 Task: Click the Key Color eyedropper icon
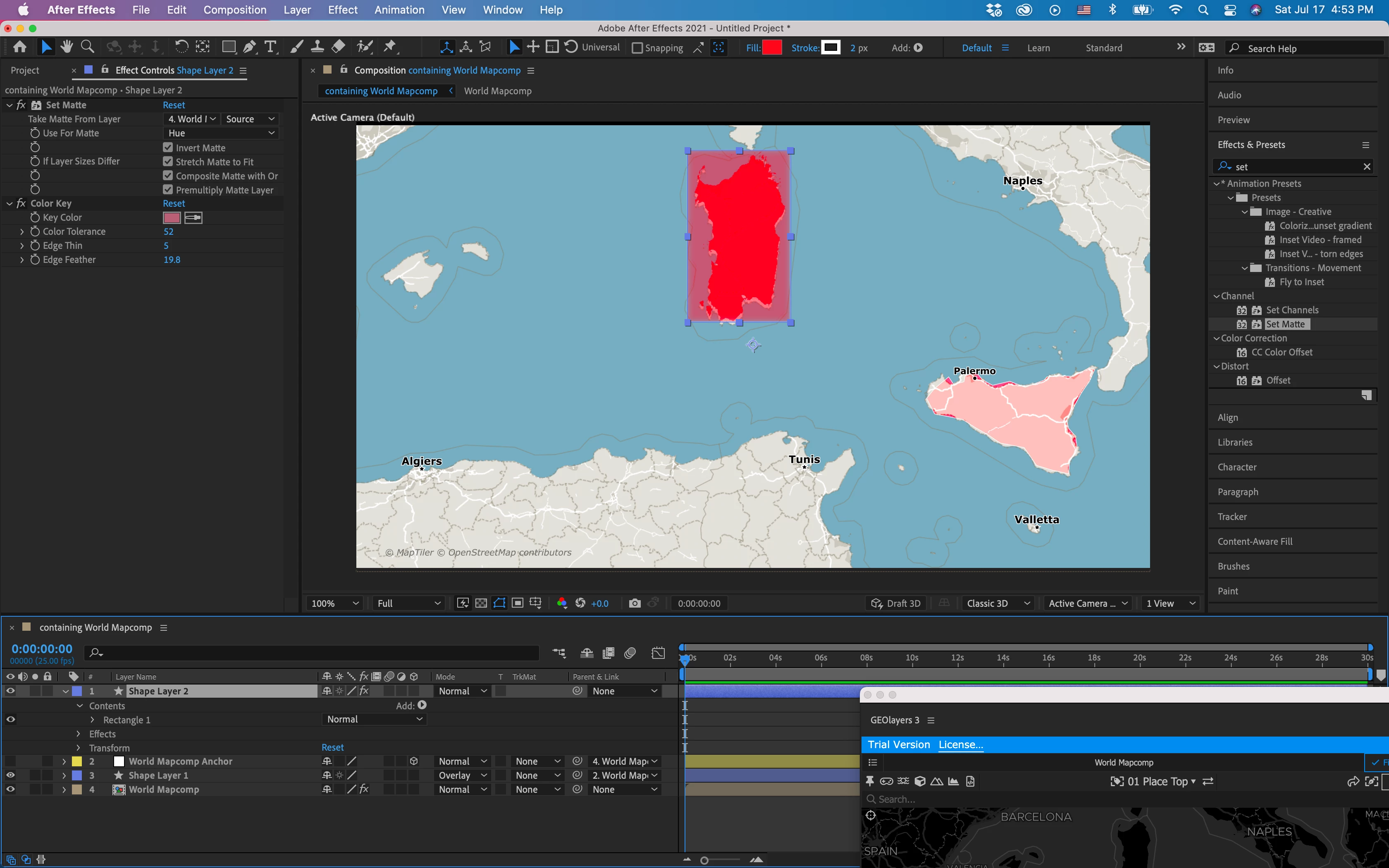[x=193, y=217]
